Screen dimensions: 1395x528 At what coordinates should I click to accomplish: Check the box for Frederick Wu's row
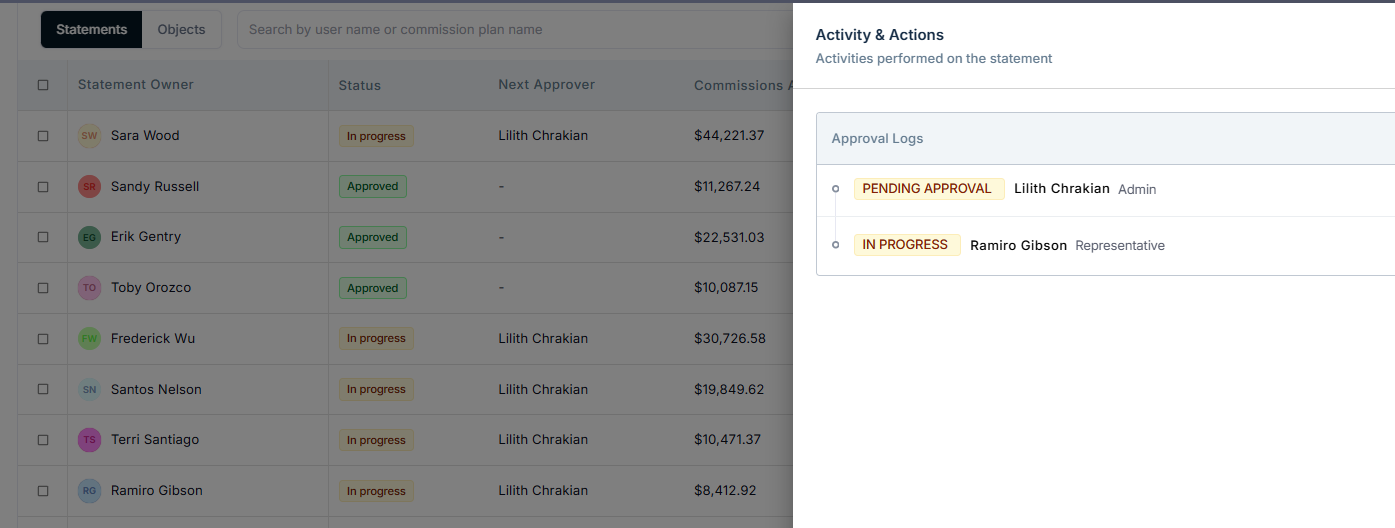pyautogui.click(x=43, y=339)
